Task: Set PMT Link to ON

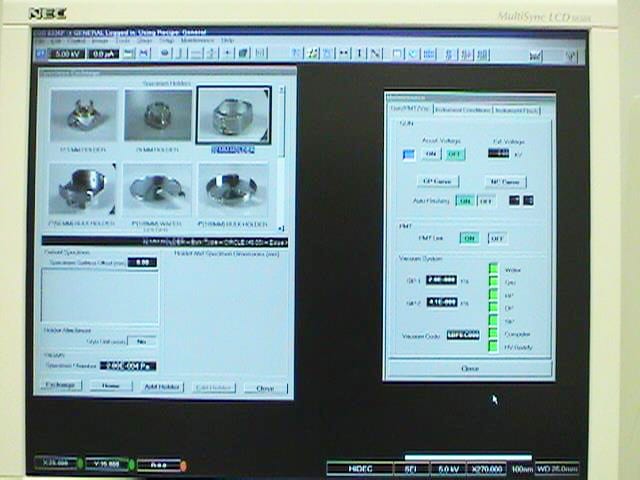Action: click(469, 238)
